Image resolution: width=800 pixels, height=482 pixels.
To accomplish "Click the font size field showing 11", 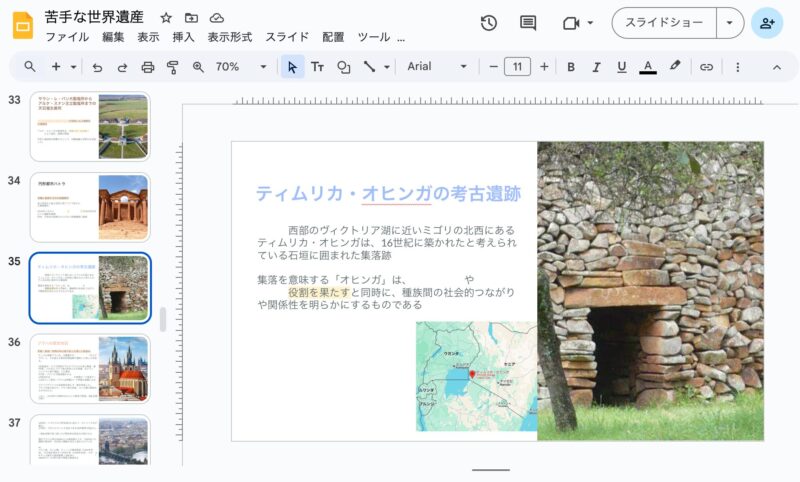I will [x=517, y=67].
